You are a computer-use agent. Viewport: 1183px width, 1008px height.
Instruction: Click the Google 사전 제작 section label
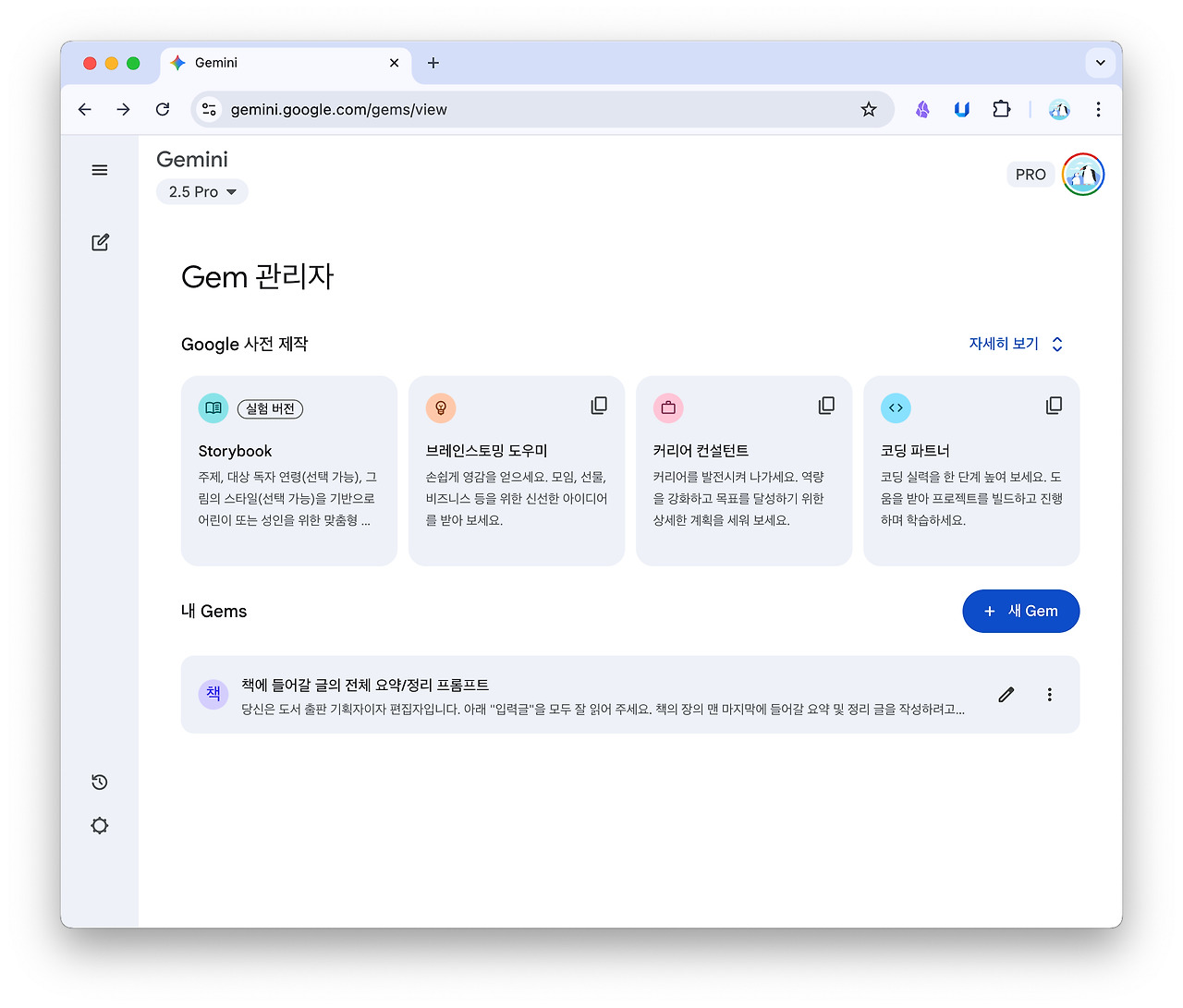pyautogui.click(x=244, y=345)
